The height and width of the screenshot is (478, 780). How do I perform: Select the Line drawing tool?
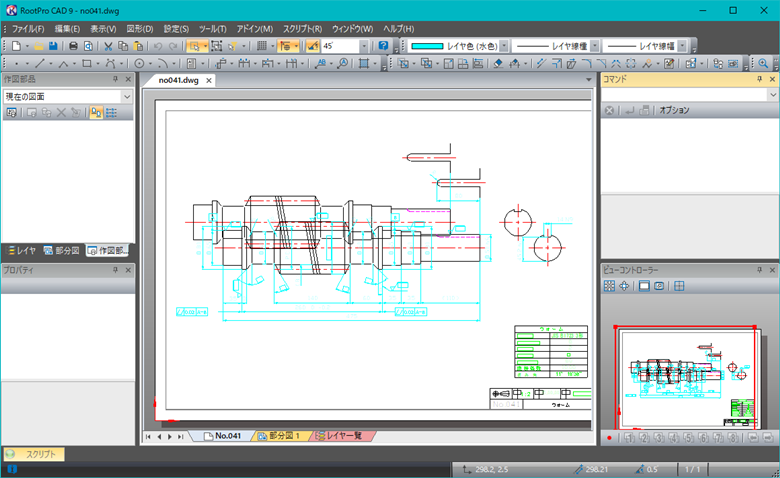click(39, 64)
